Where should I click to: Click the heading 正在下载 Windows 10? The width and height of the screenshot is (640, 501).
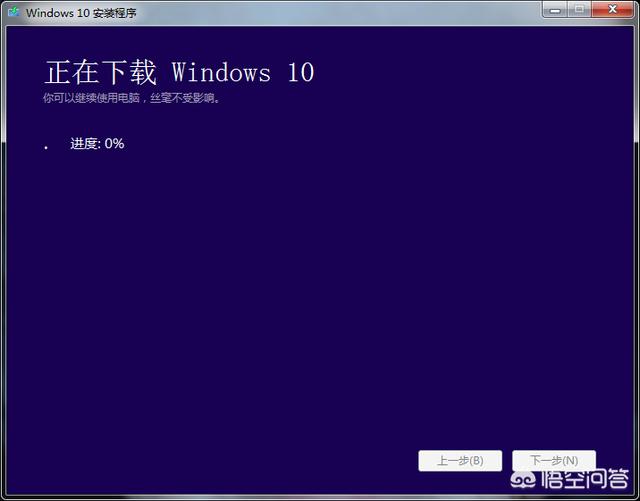click(179, 73)
